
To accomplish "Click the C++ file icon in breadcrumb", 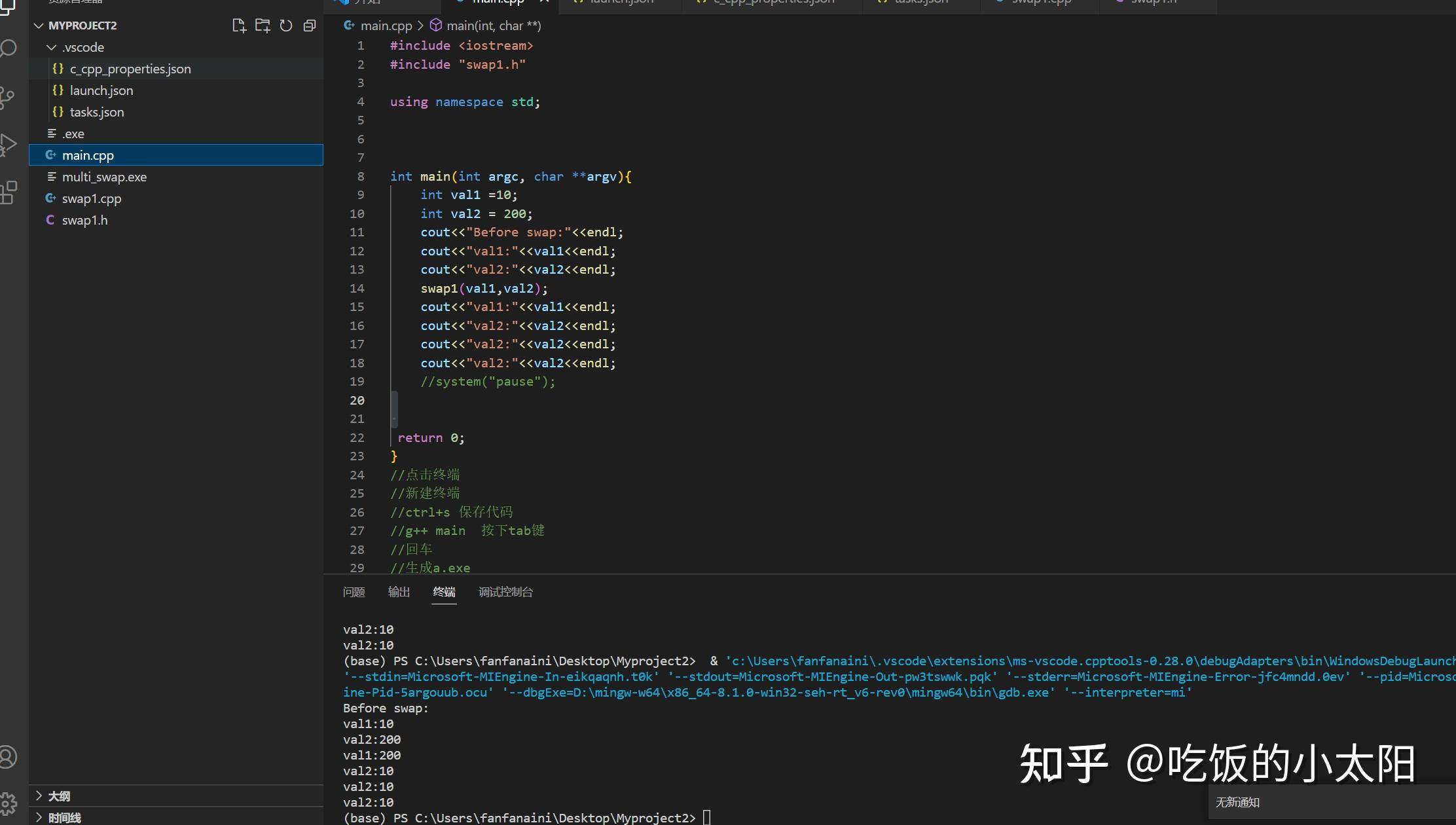I will pyautogui.click(x=350, y=26).
